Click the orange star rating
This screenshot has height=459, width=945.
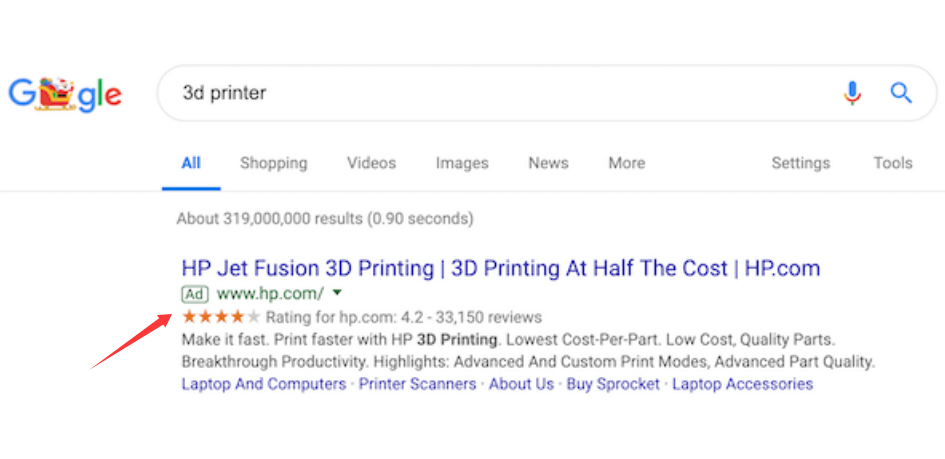pos(221,317)
